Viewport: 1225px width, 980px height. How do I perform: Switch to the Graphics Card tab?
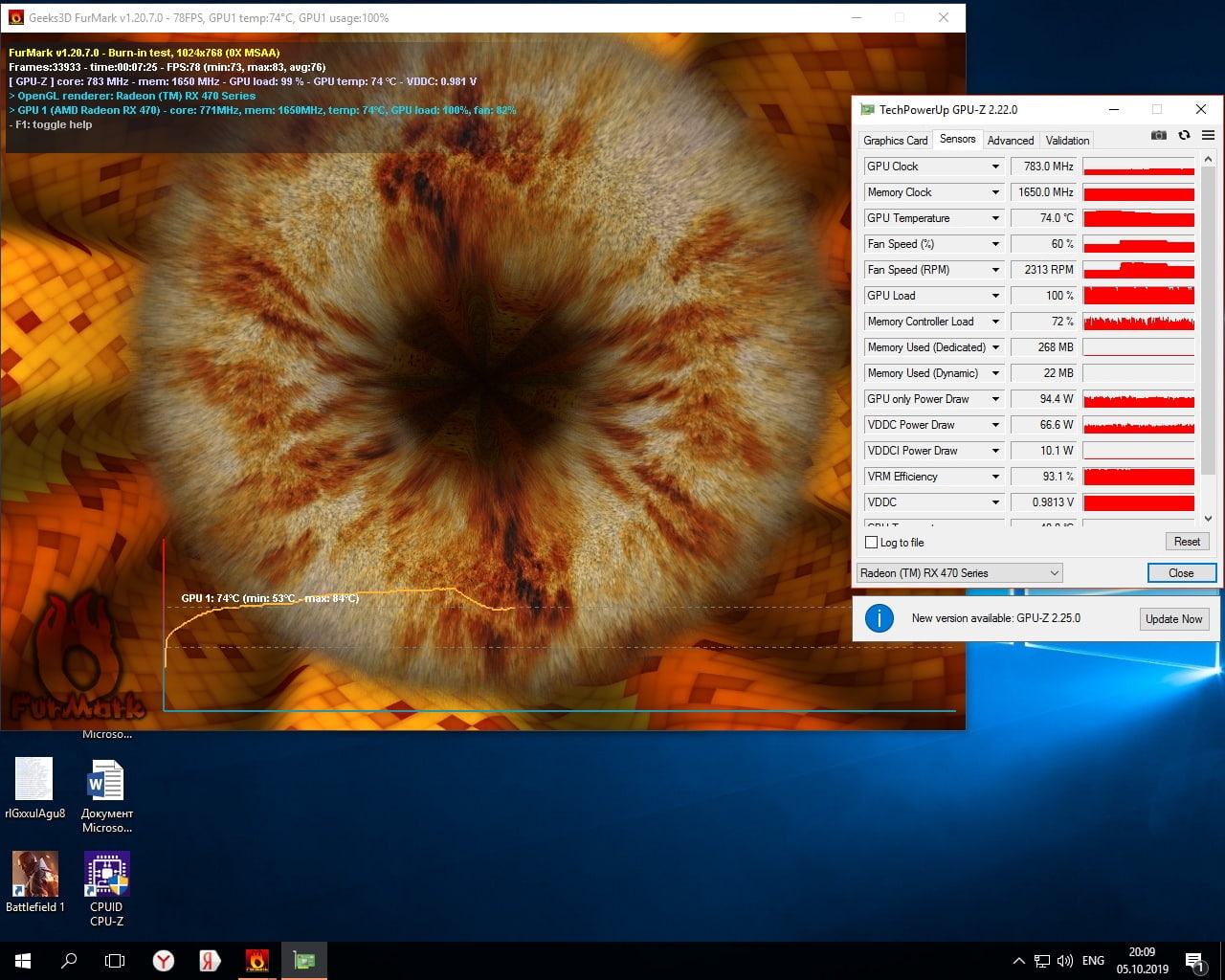pyautogui.click(x=896, y=141)
